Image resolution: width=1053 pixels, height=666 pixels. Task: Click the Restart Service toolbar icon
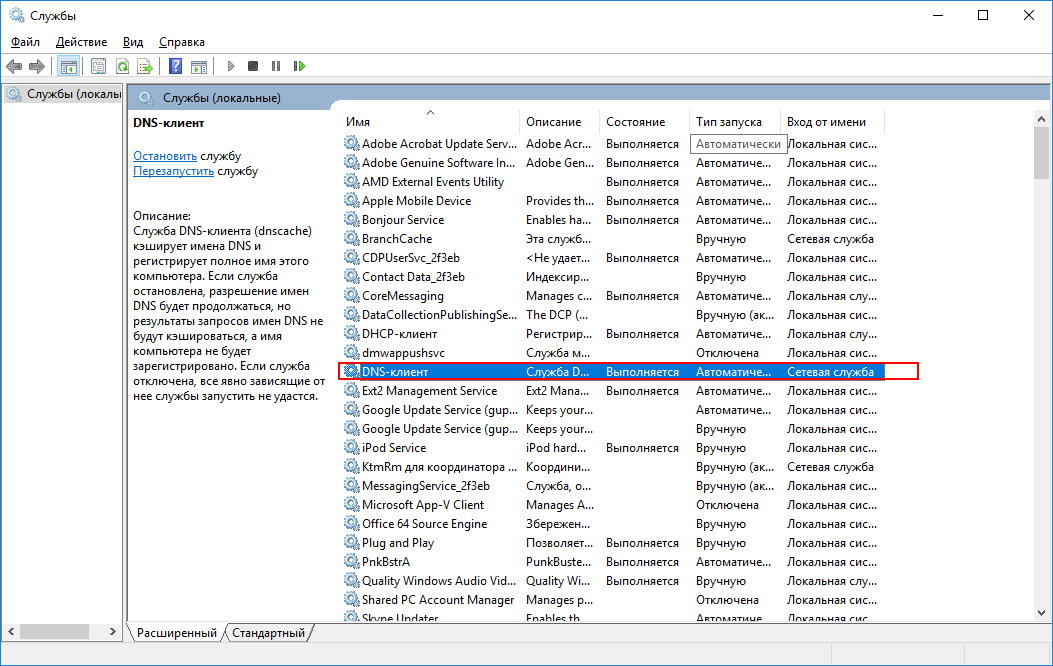click(x=299, y=66)
